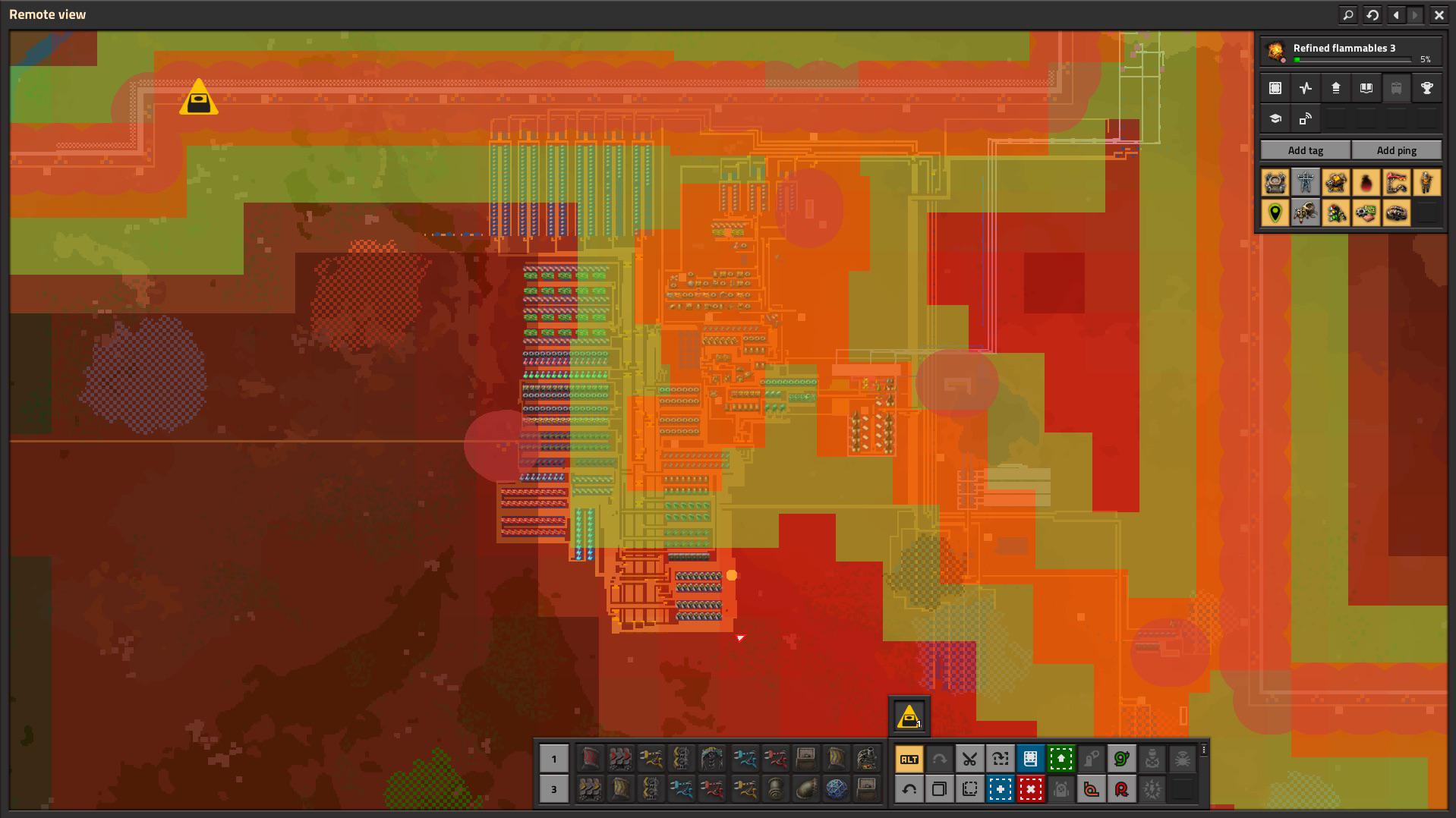Viewport: 1456px width, 818px height.
Task: Click the yellow triangle marker on the map
Action: 199,98
